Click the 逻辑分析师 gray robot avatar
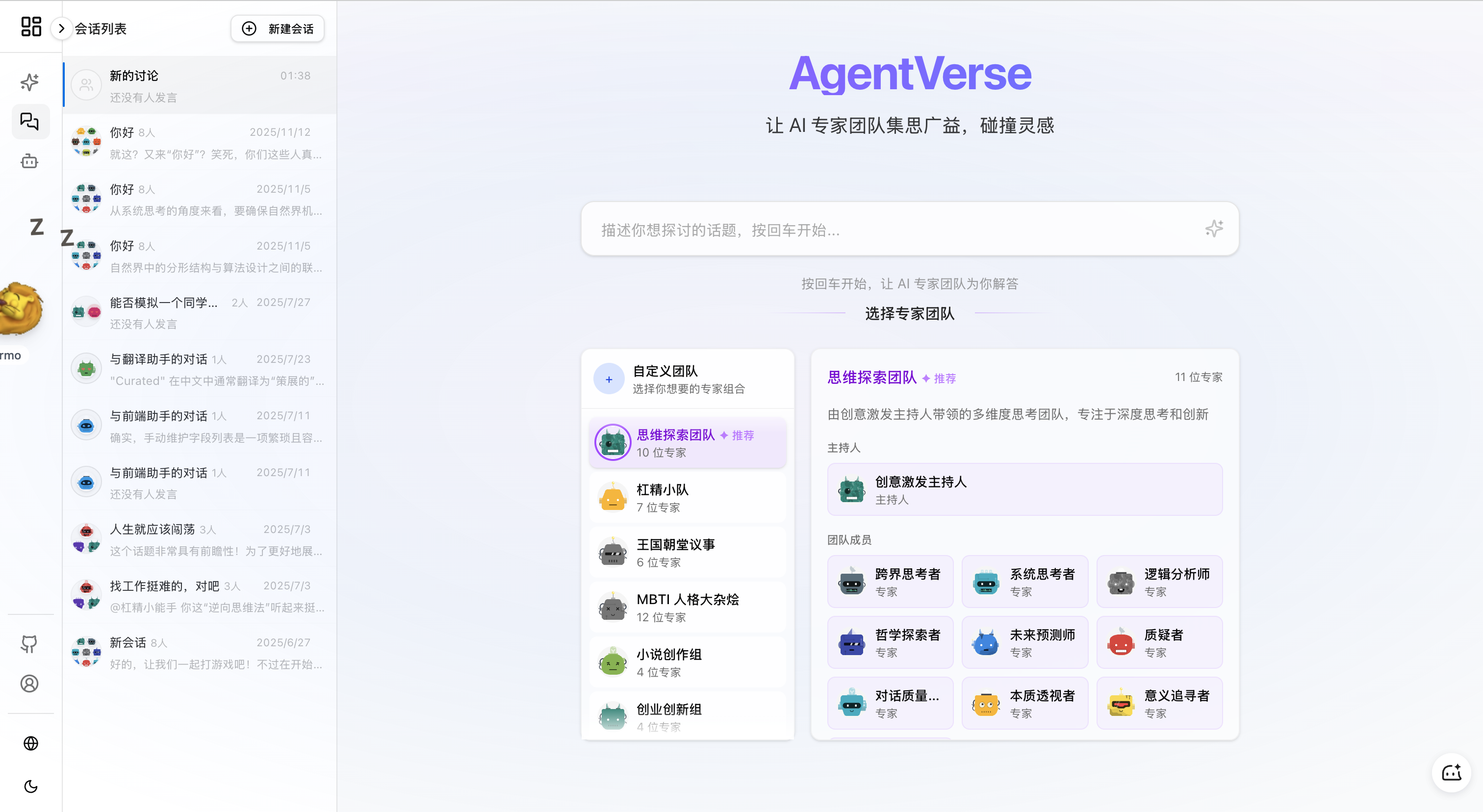Screen dimensions: 1483x812 pyautogui.click(x=1120, y=581)
